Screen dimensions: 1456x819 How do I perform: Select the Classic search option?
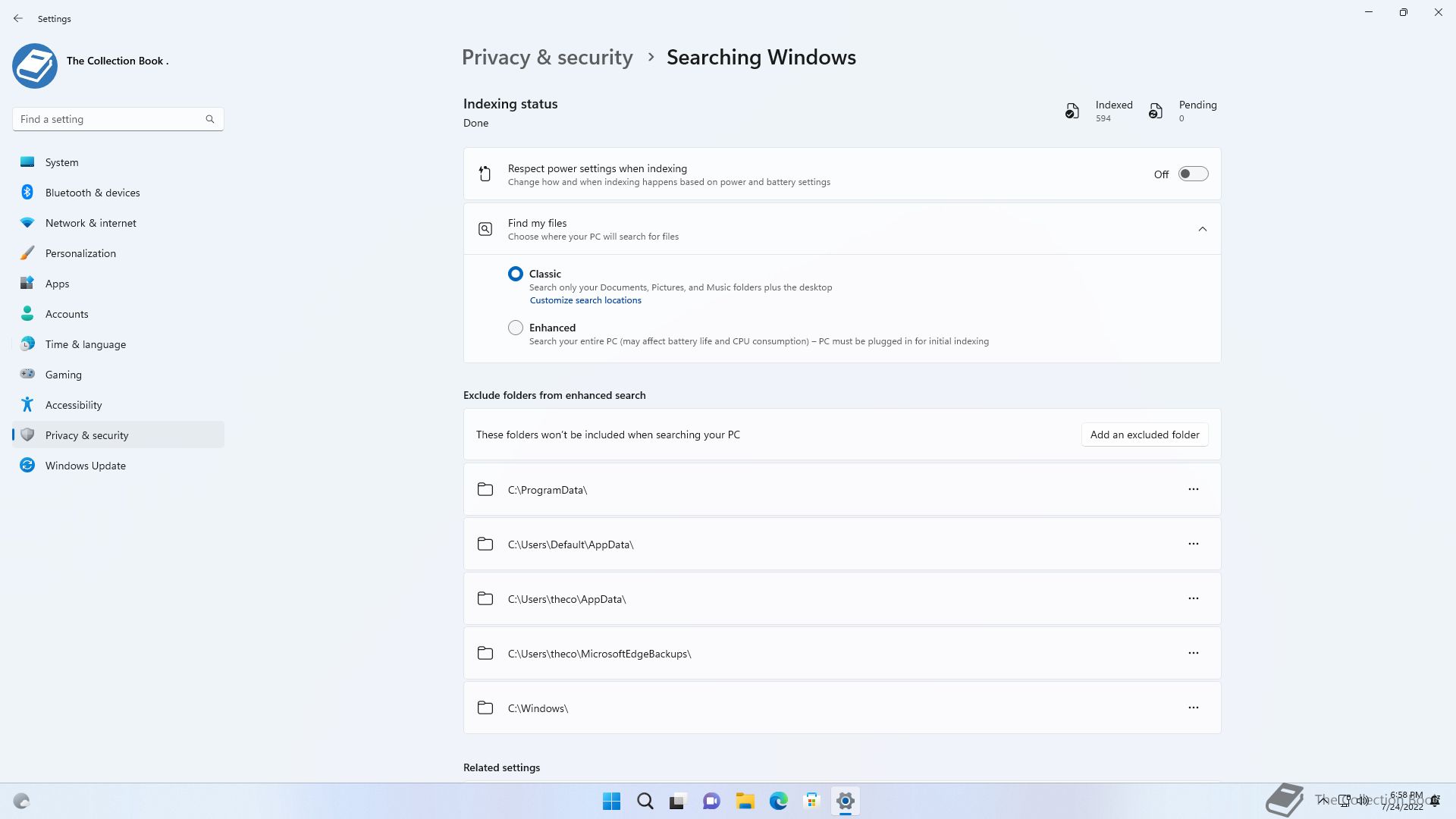pyautogui.click(x=516, y=274)
